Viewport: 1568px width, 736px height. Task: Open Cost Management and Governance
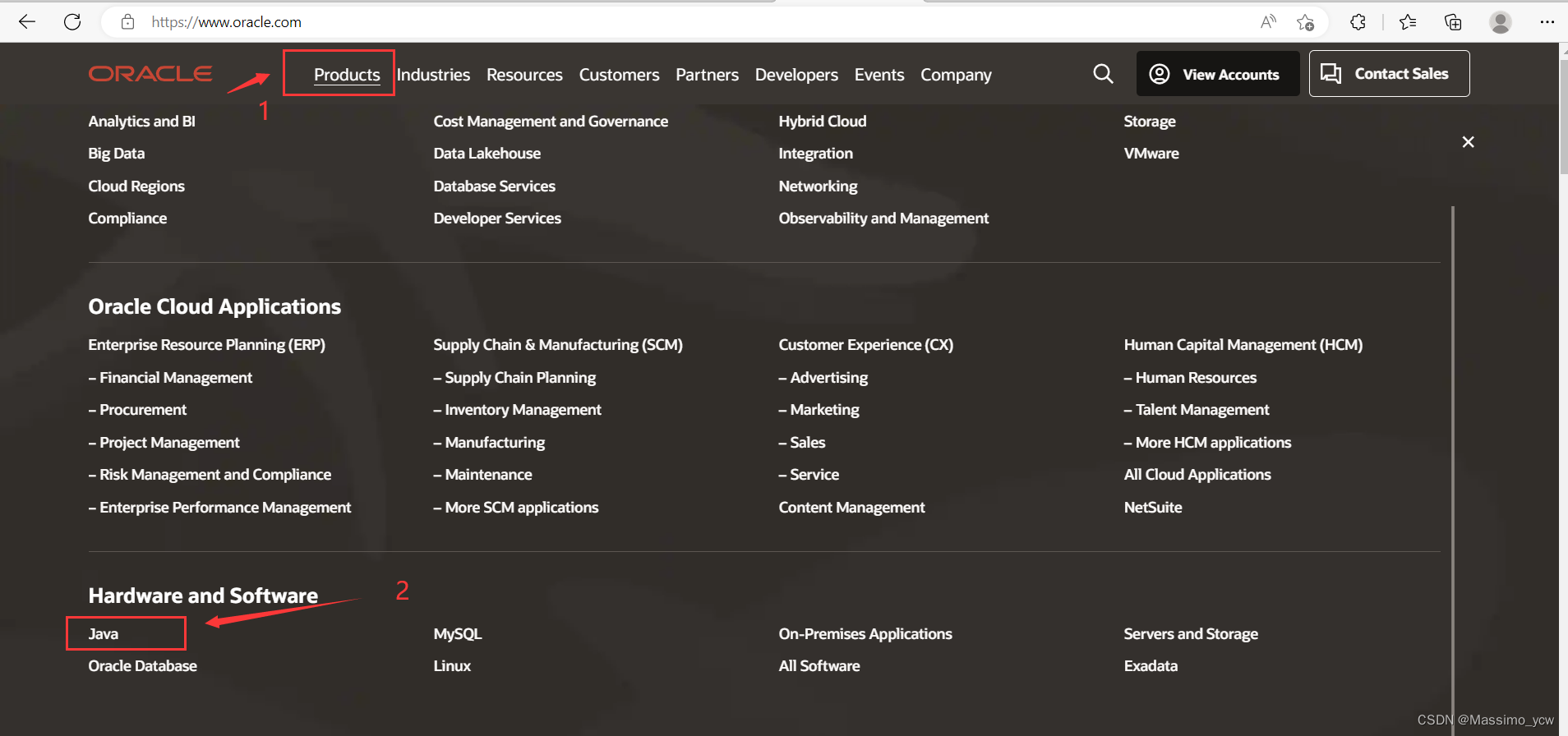[551, 122]
